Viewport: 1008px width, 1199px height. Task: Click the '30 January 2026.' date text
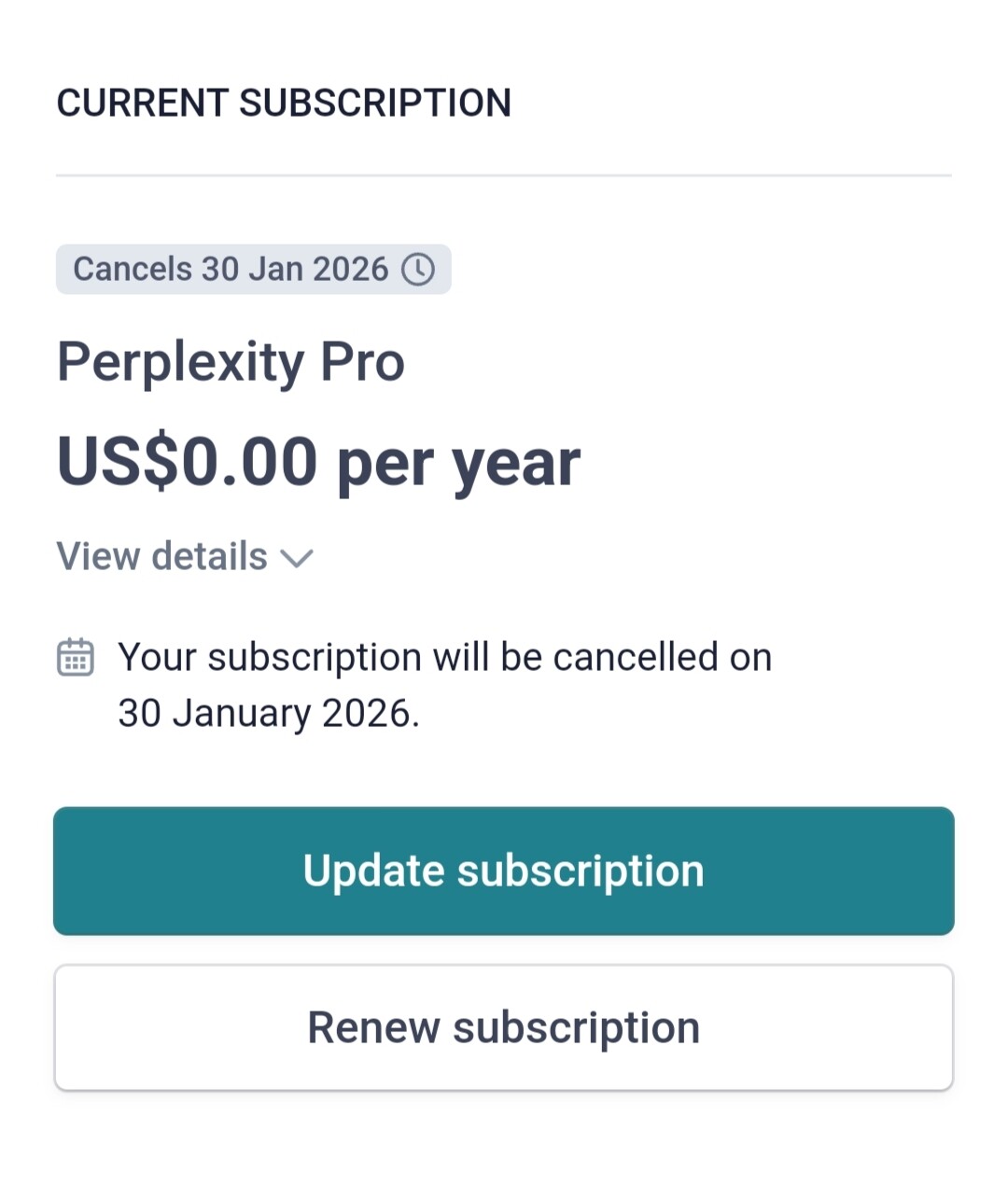[269, 714]
